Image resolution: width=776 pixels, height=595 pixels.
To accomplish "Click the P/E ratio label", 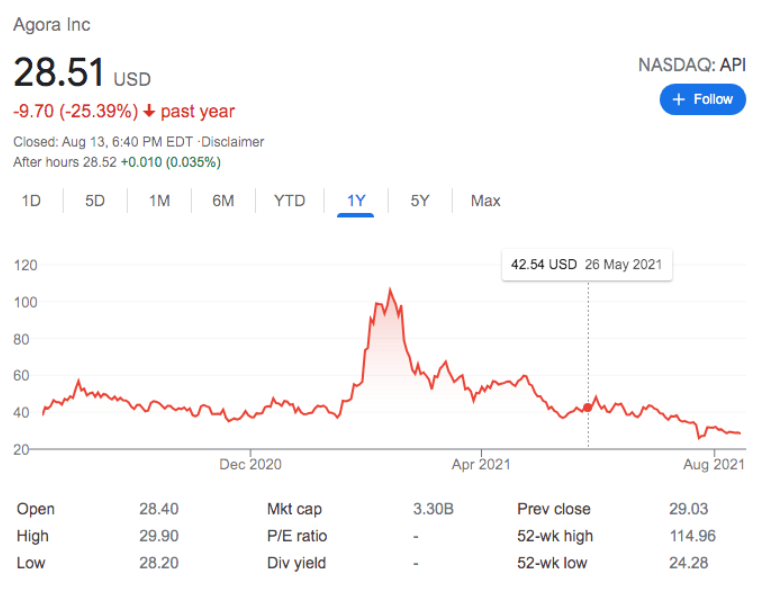I will (297, 536).
